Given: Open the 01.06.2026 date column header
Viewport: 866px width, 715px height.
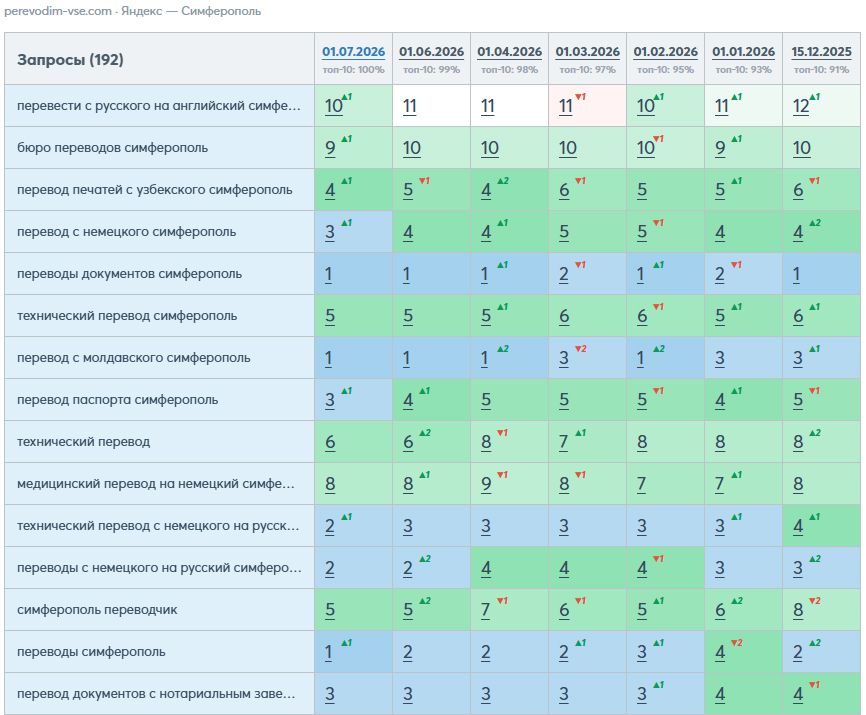Looking at the screenshot, I should [431, 52].
